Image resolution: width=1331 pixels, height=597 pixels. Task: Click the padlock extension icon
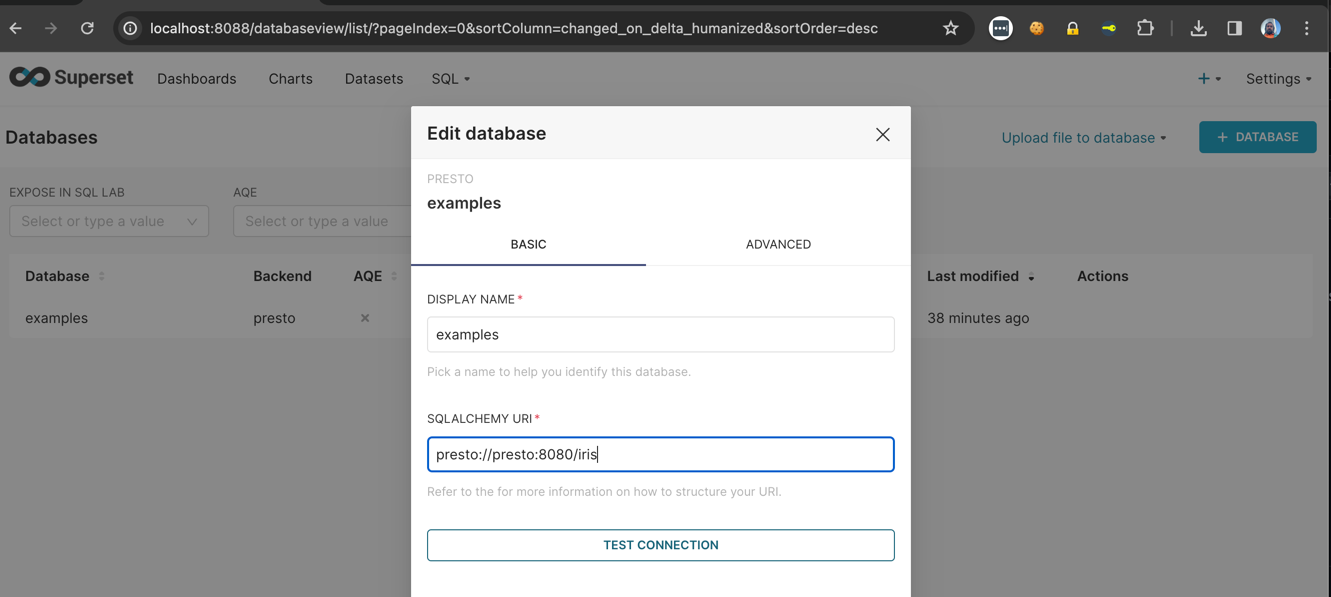click(x=1072, y=29)
